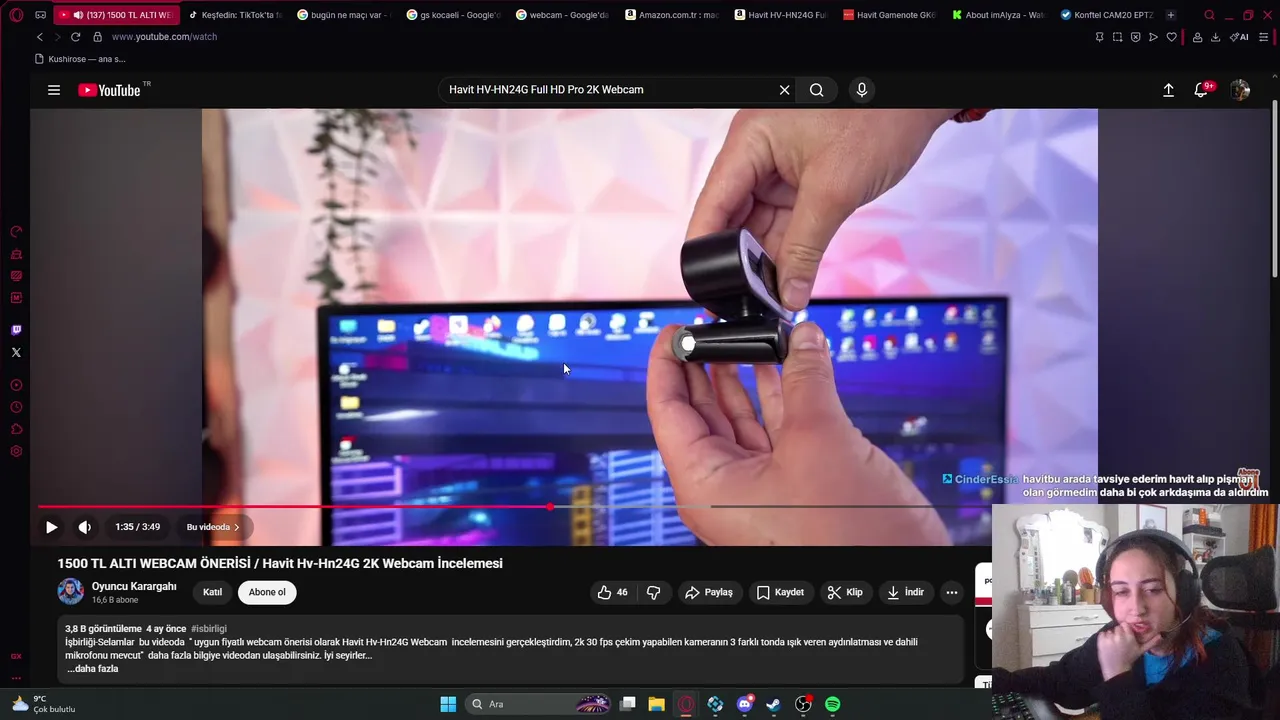Run search with the magnifier button
The height and width of the screenshot is (720, 1280).
[x=817, y=90]
